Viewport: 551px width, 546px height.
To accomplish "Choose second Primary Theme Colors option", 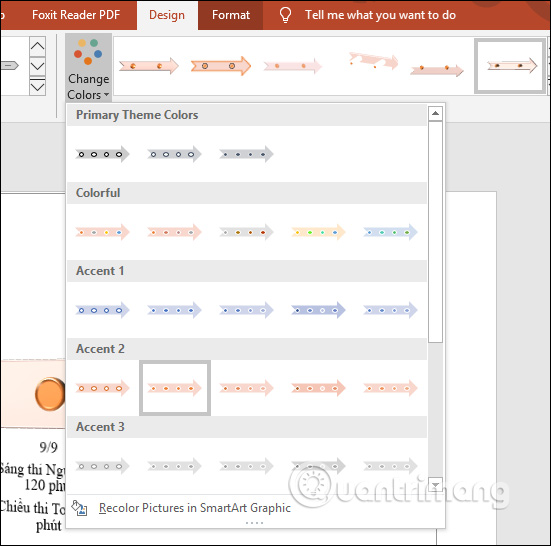I will [x=174, y=154].
